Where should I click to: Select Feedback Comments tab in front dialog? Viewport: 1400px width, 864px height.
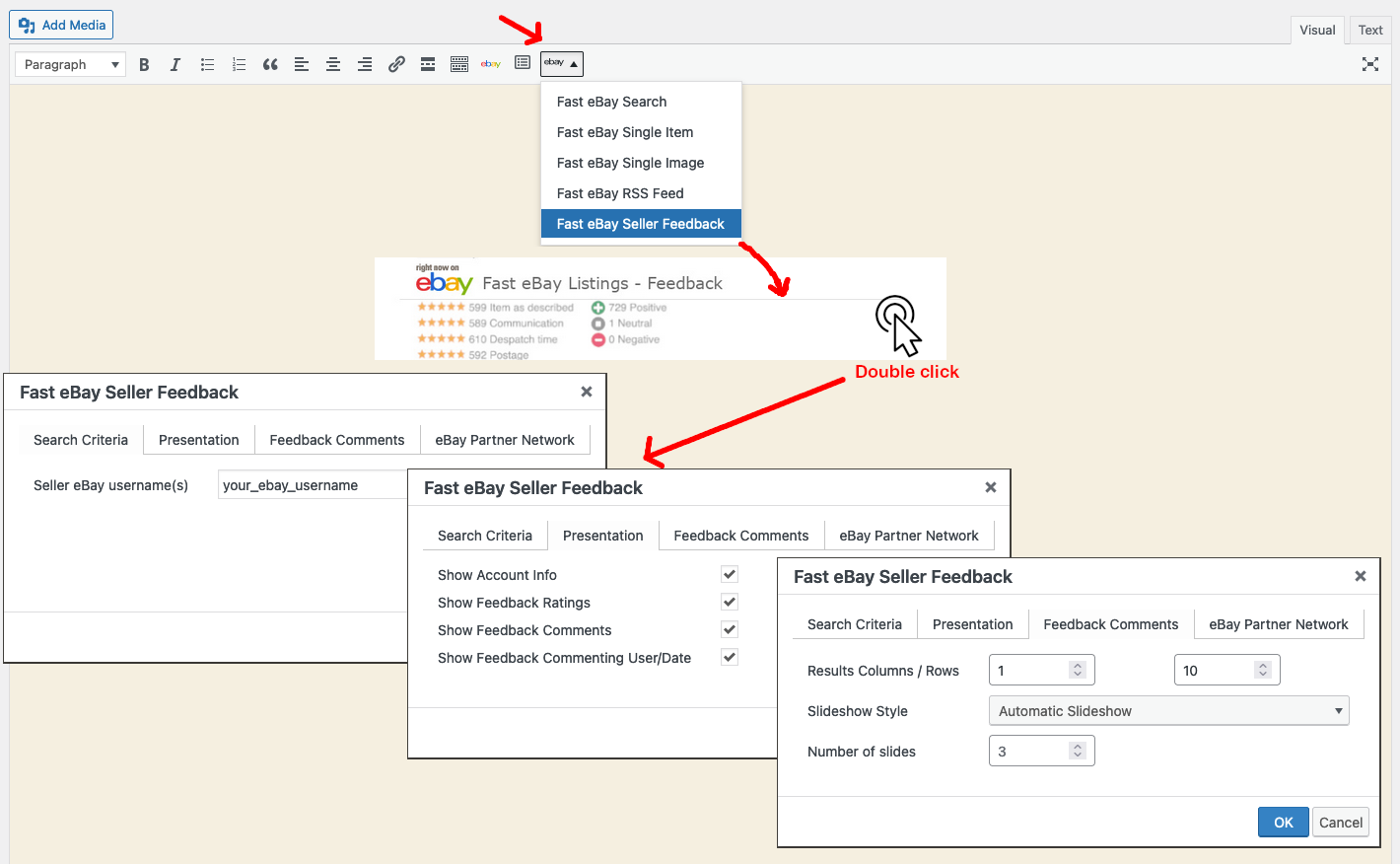[x=1111, y=624]
